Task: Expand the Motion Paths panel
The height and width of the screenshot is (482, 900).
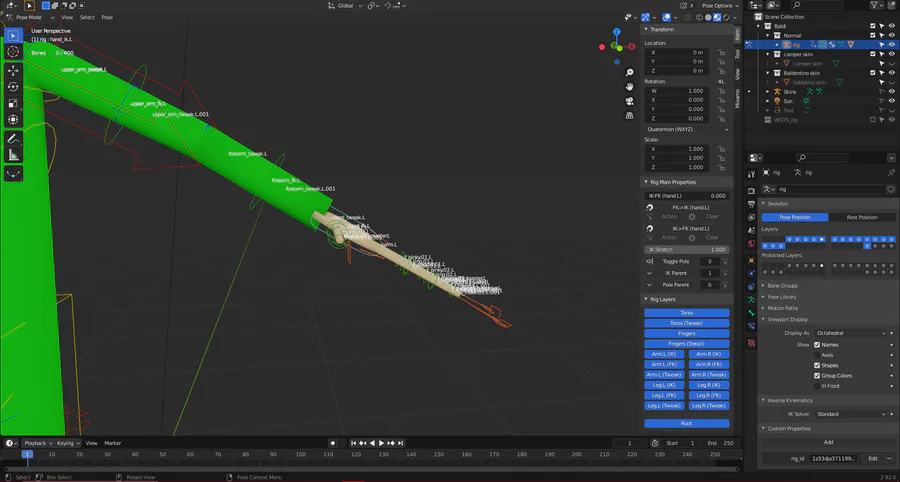Action: [782, 308]
